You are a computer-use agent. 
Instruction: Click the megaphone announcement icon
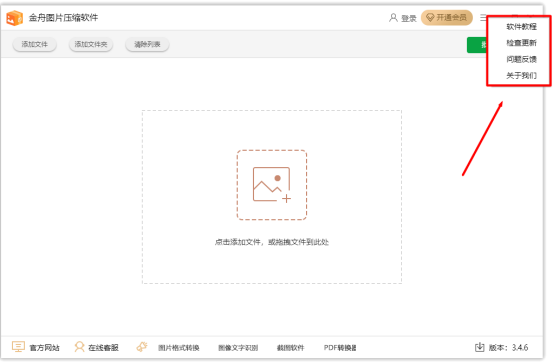[x=142, y=347]
